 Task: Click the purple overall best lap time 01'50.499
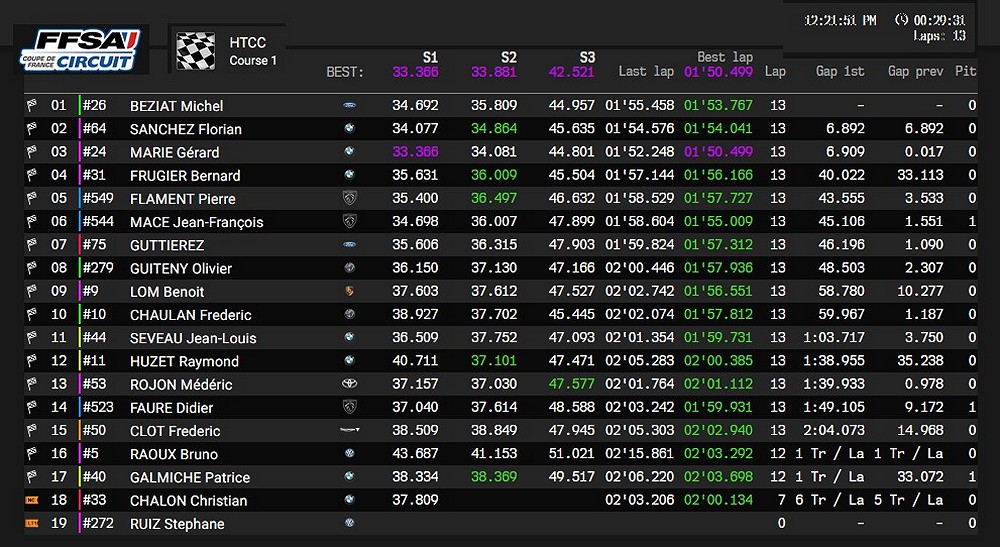(718, 72)
